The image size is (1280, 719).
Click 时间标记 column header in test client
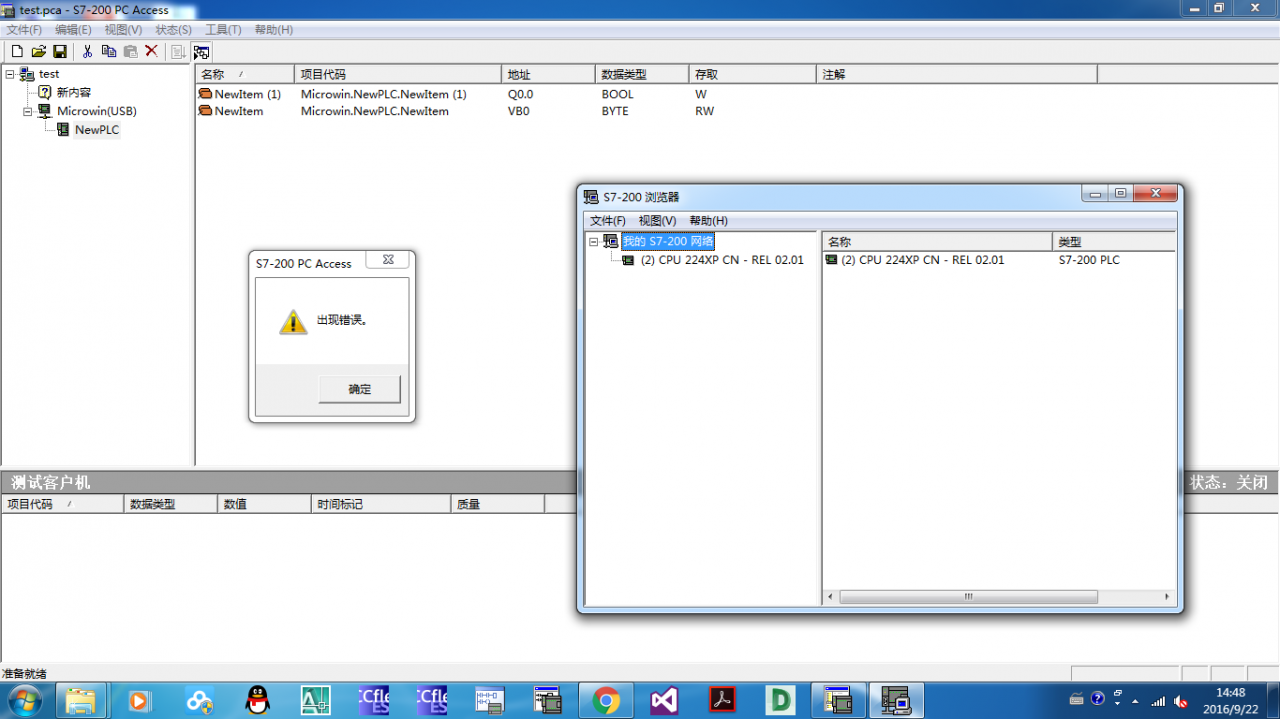tap(381, 504)
